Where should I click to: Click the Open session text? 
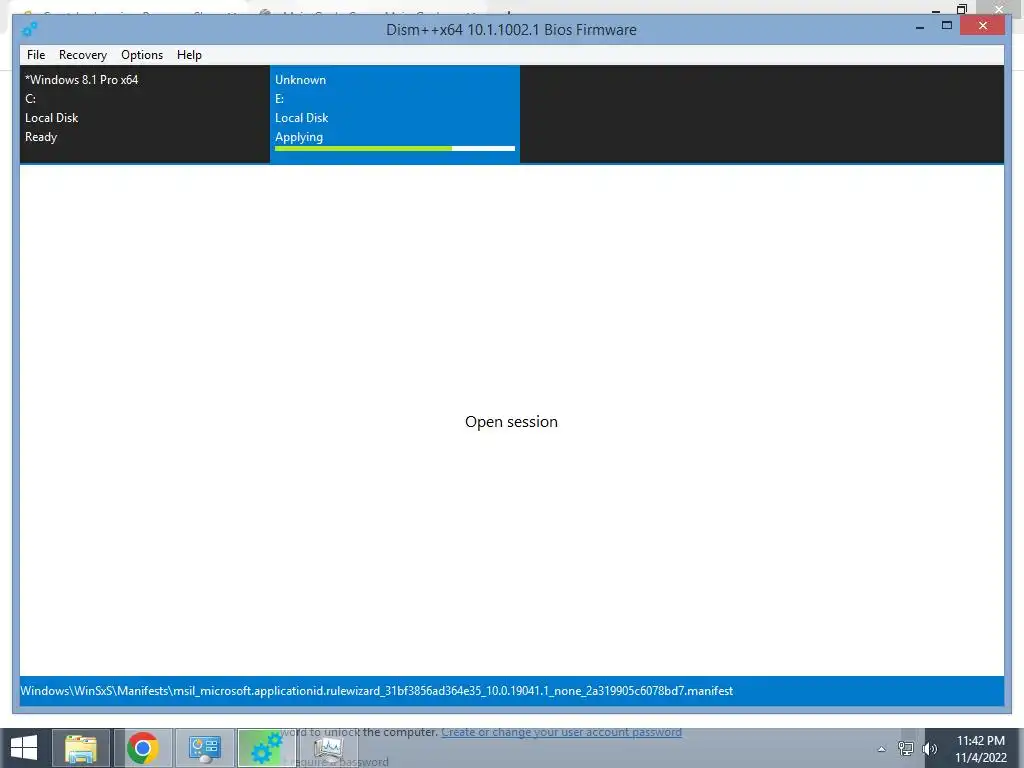click(x=511, y=422)
